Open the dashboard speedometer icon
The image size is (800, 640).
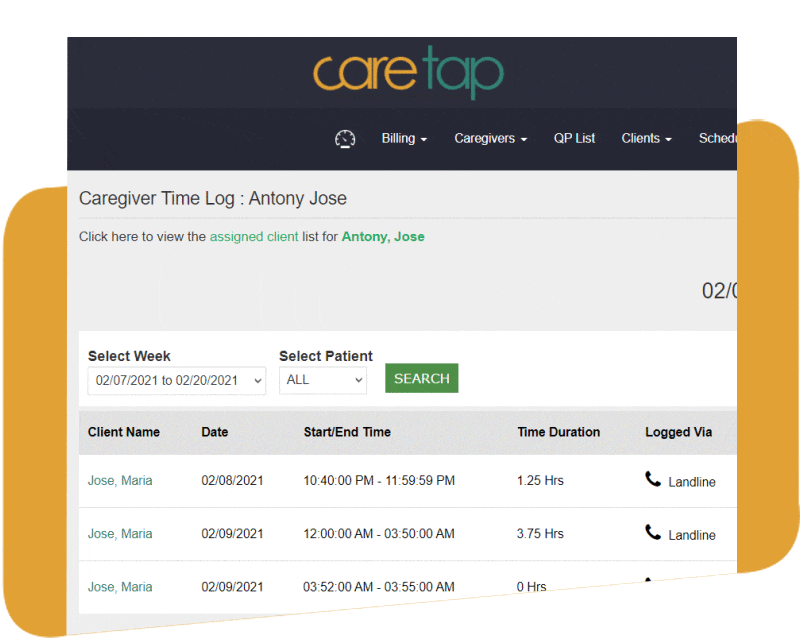pos(345,139)
